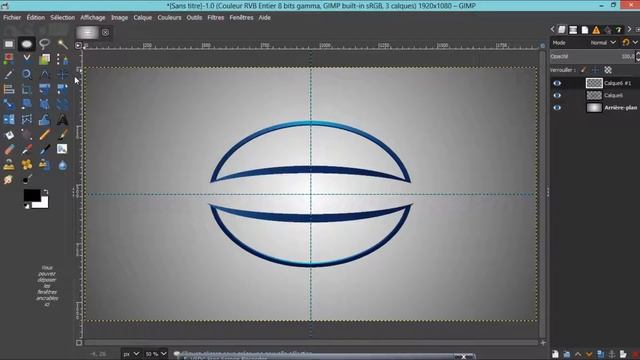Open the Calque menu

coord(142,18)
